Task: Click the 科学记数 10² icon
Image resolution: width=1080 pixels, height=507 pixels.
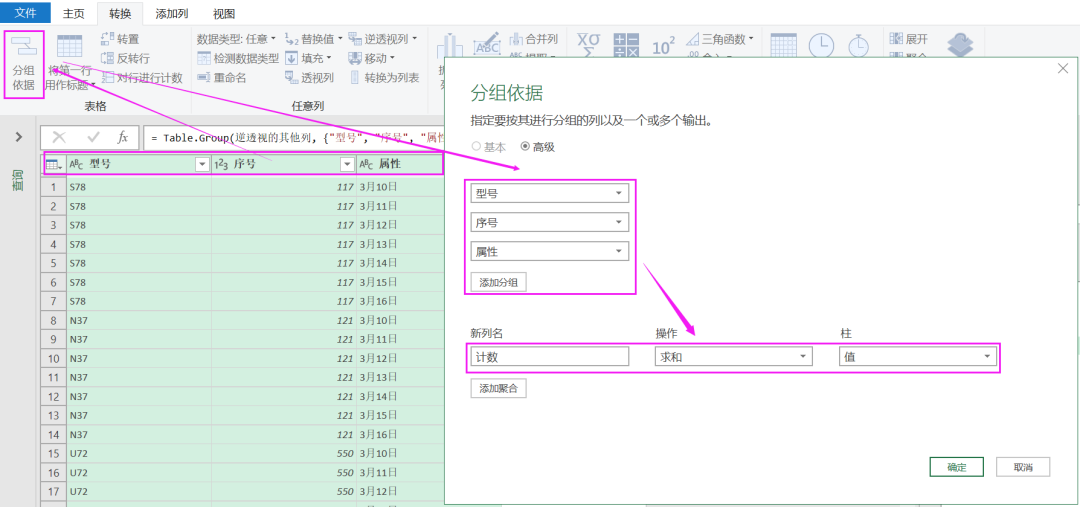Action: [663, 46]
